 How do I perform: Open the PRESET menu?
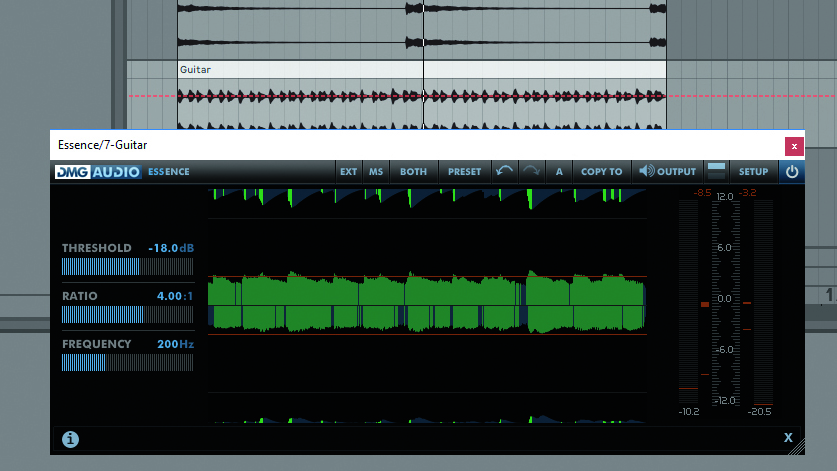464,171
